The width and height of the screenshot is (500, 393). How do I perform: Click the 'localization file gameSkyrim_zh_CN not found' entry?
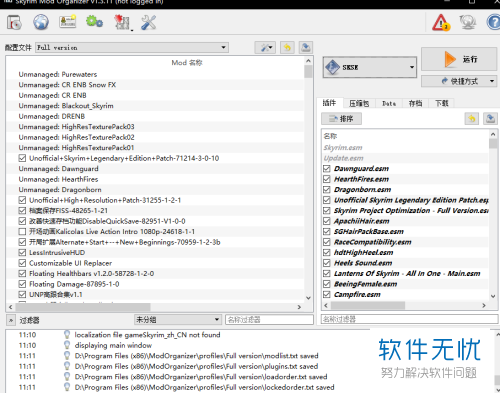[x=147, y=335]
